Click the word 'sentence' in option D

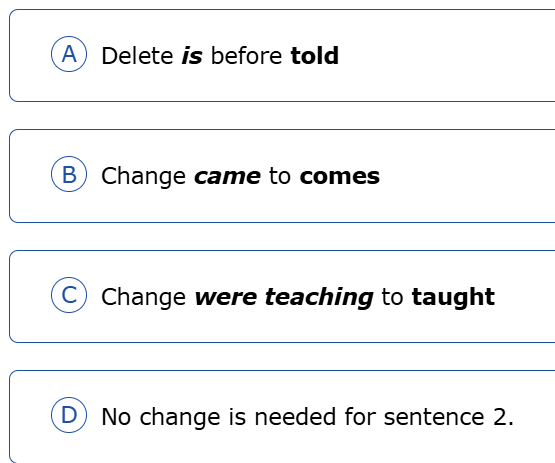[x=434, y=417]
